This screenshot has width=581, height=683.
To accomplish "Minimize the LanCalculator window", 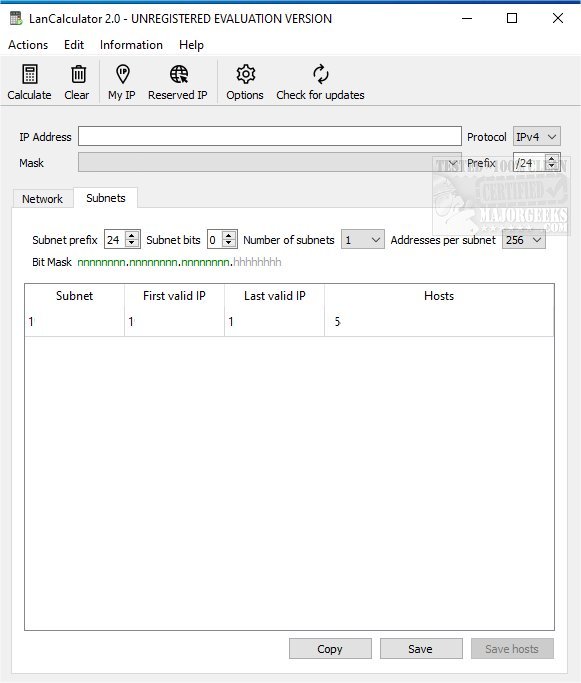I will (467, 18).
